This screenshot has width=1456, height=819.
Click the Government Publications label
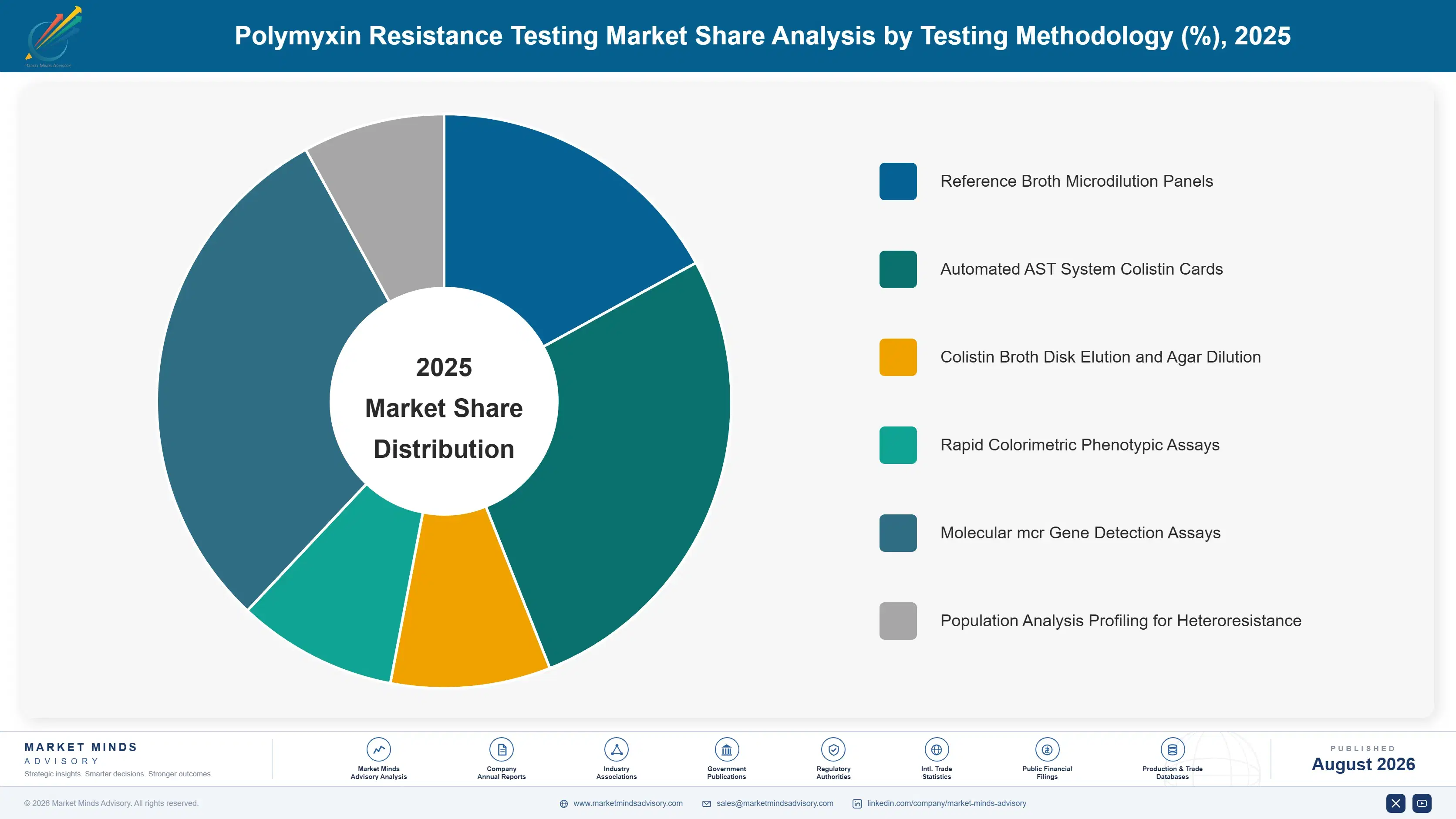coord(726,773)
